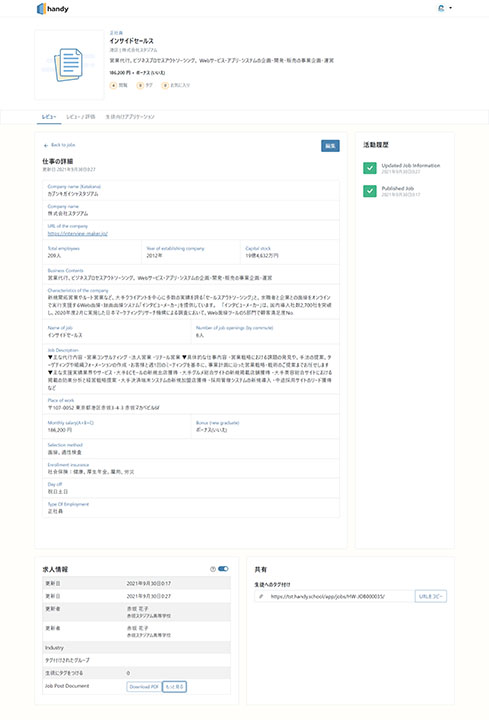
Task: Click the help question mark icon in 求人情報
Action: (x=213, y=569)
